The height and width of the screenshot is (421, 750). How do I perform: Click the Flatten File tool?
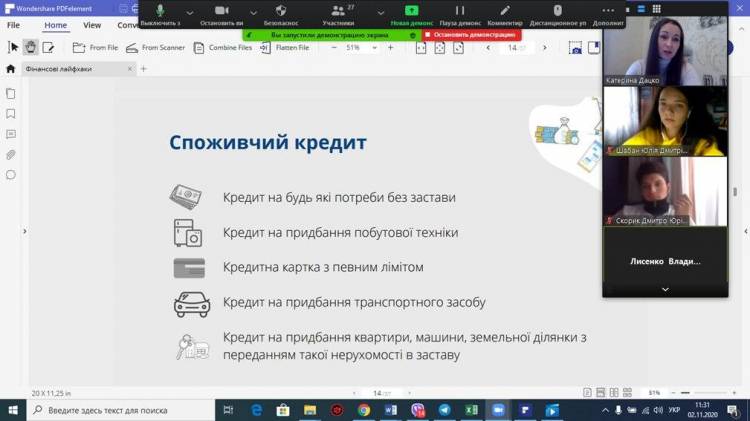point(284,47)
